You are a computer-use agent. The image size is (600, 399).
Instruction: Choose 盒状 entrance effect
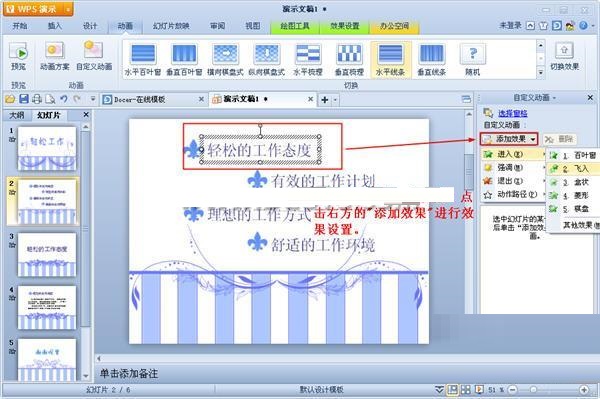pyautogui.click(x=573, y=182)
